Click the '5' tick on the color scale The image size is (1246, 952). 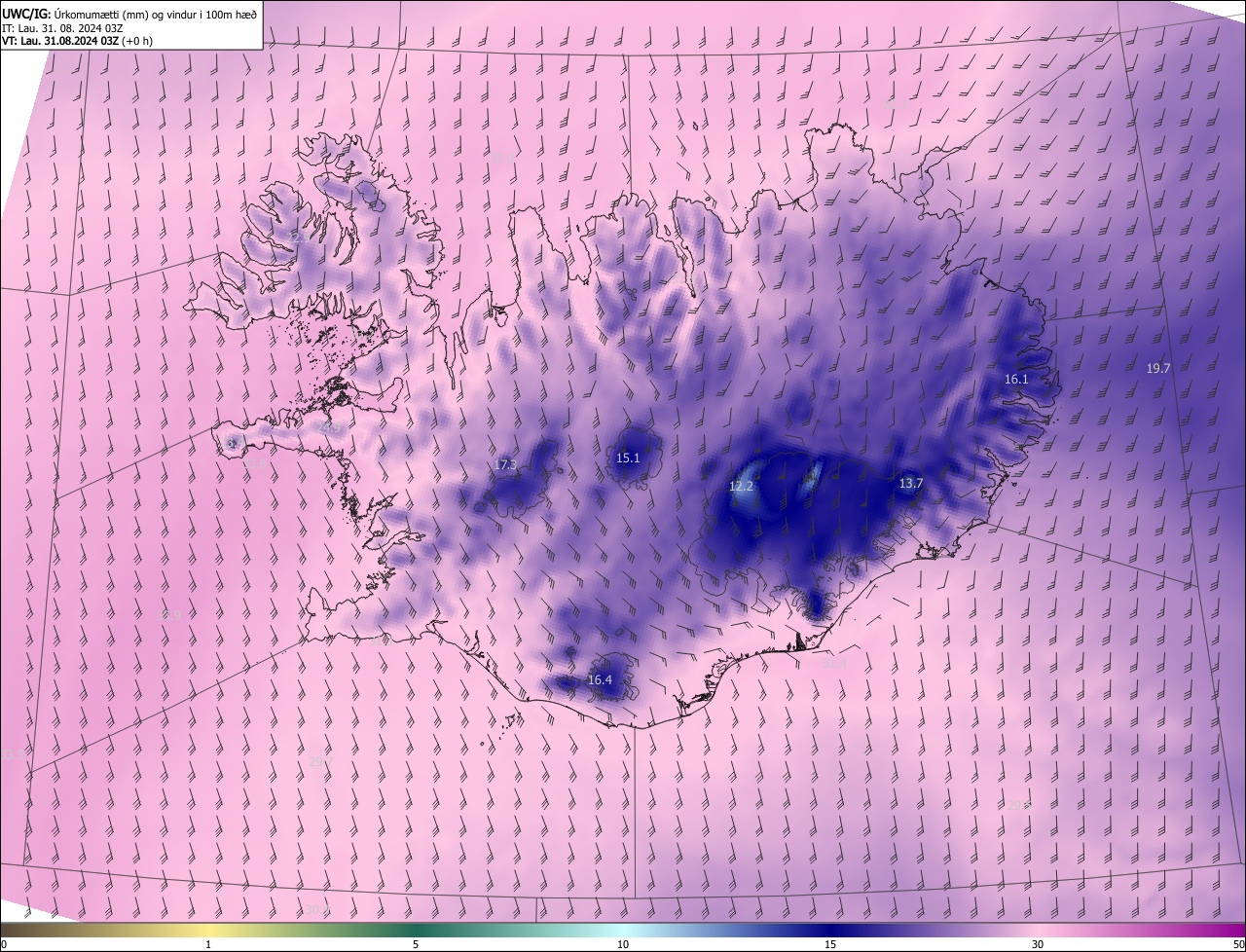[416, 944]
